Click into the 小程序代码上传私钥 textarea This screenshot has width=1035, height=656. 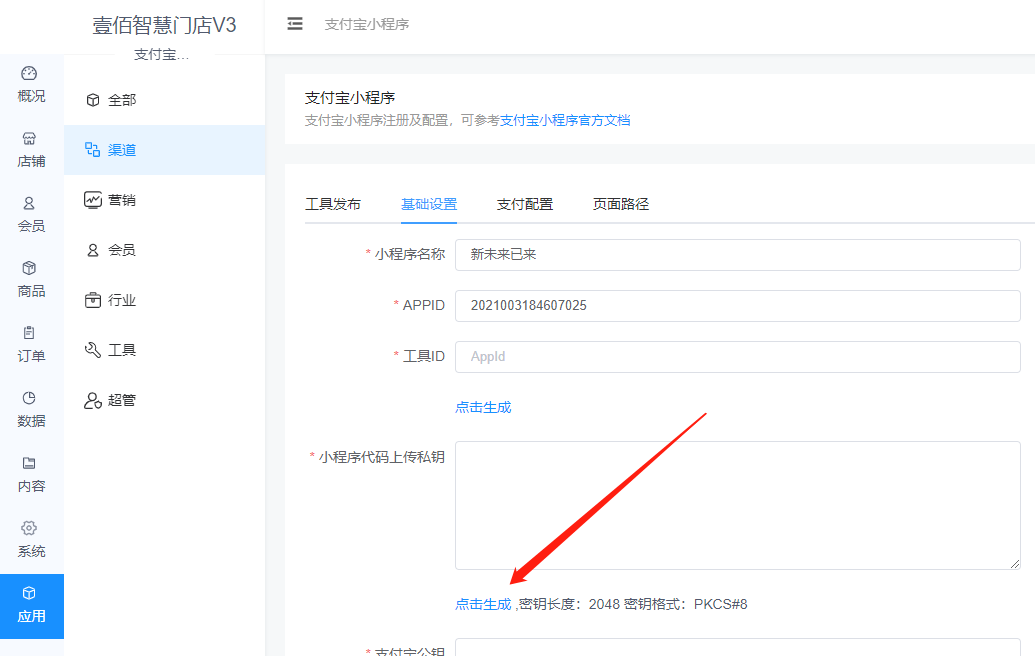pos(738,506)
